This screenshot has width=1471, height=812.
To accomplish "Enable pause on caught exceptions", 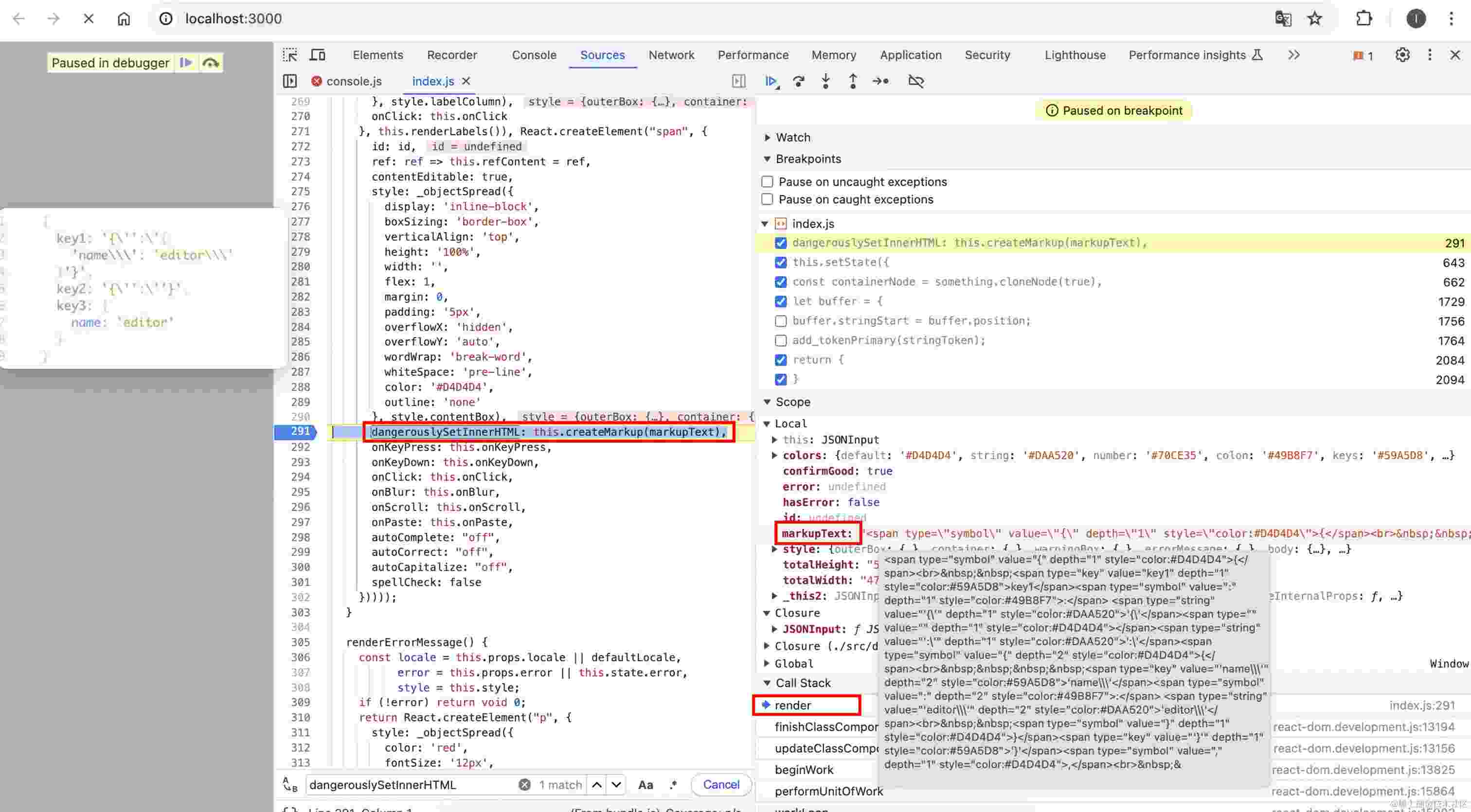I will pos(768,199).
